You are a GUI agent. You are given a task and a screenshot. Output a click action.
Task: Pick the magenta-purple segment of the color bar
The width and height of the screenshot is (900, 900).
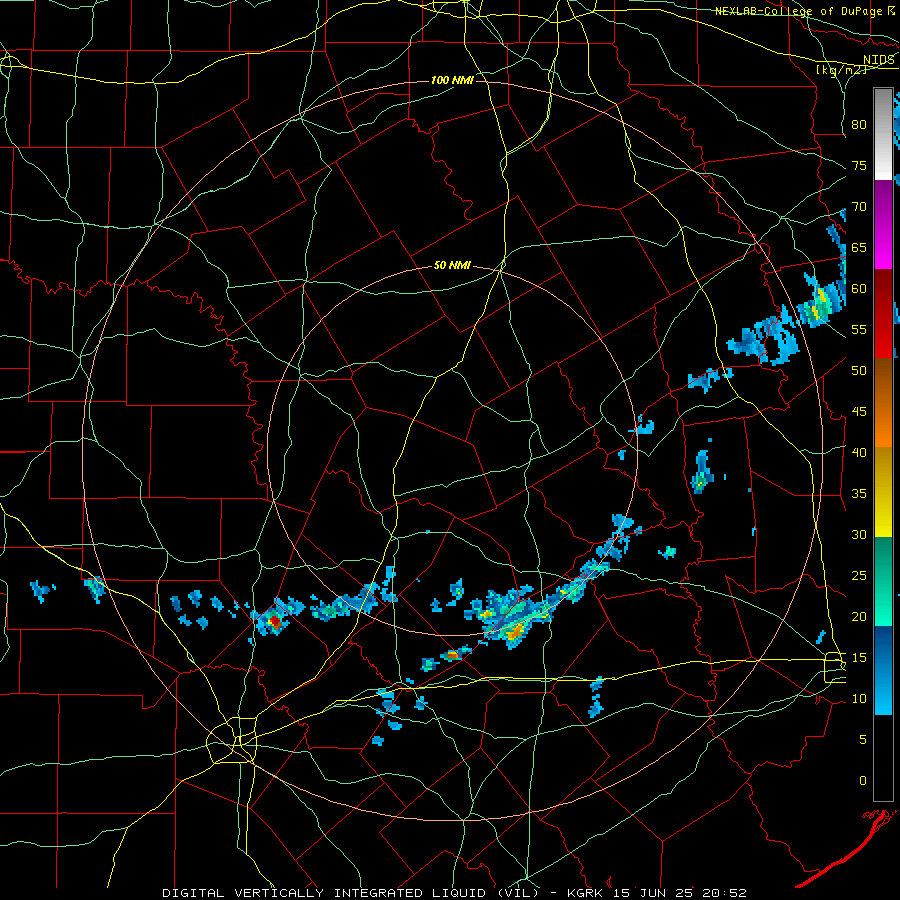pyautogui.click(x=883, y=224)
